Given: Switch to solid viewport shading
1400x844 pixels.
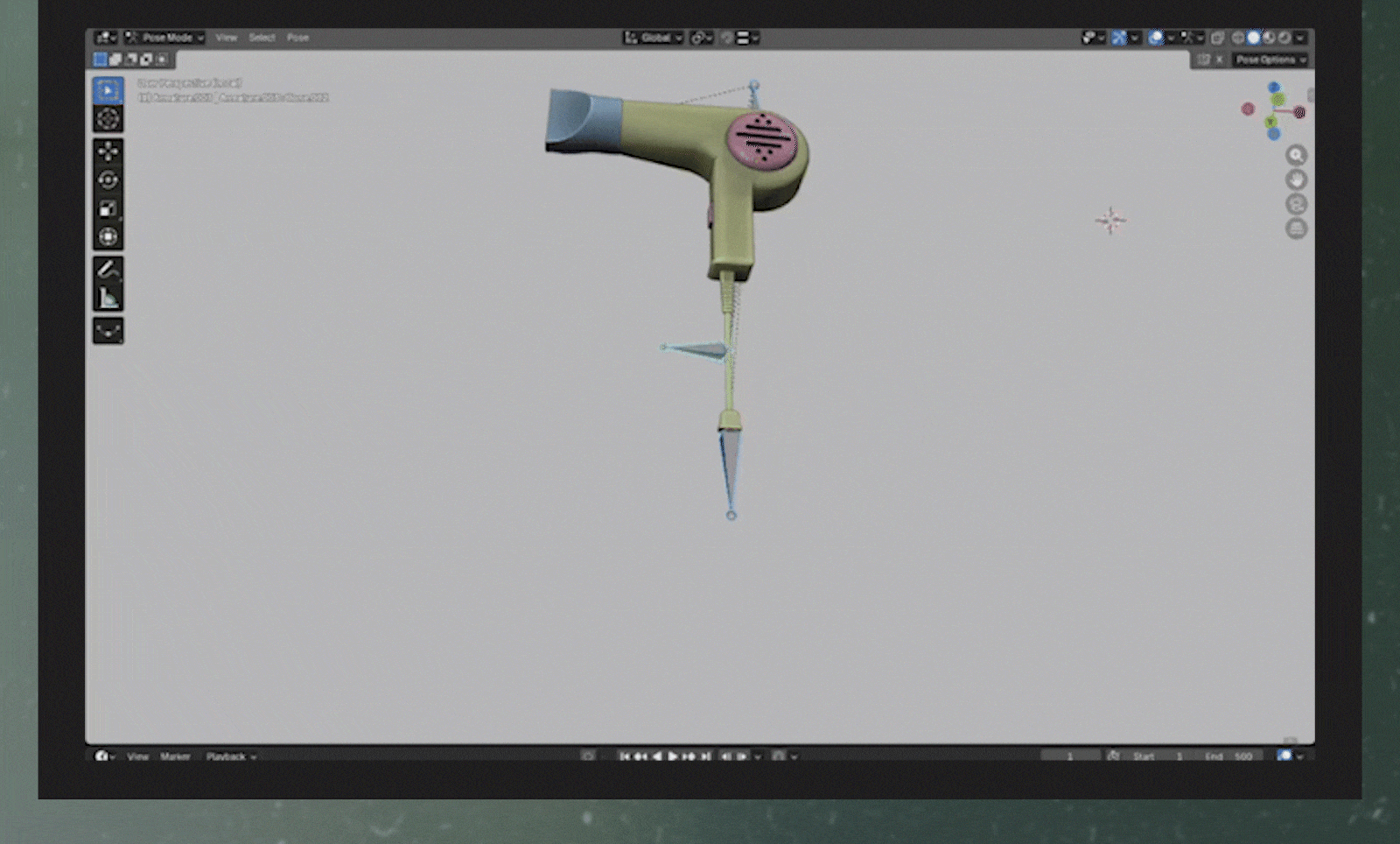Looking at the screenshot, I should coord(1253,38).
